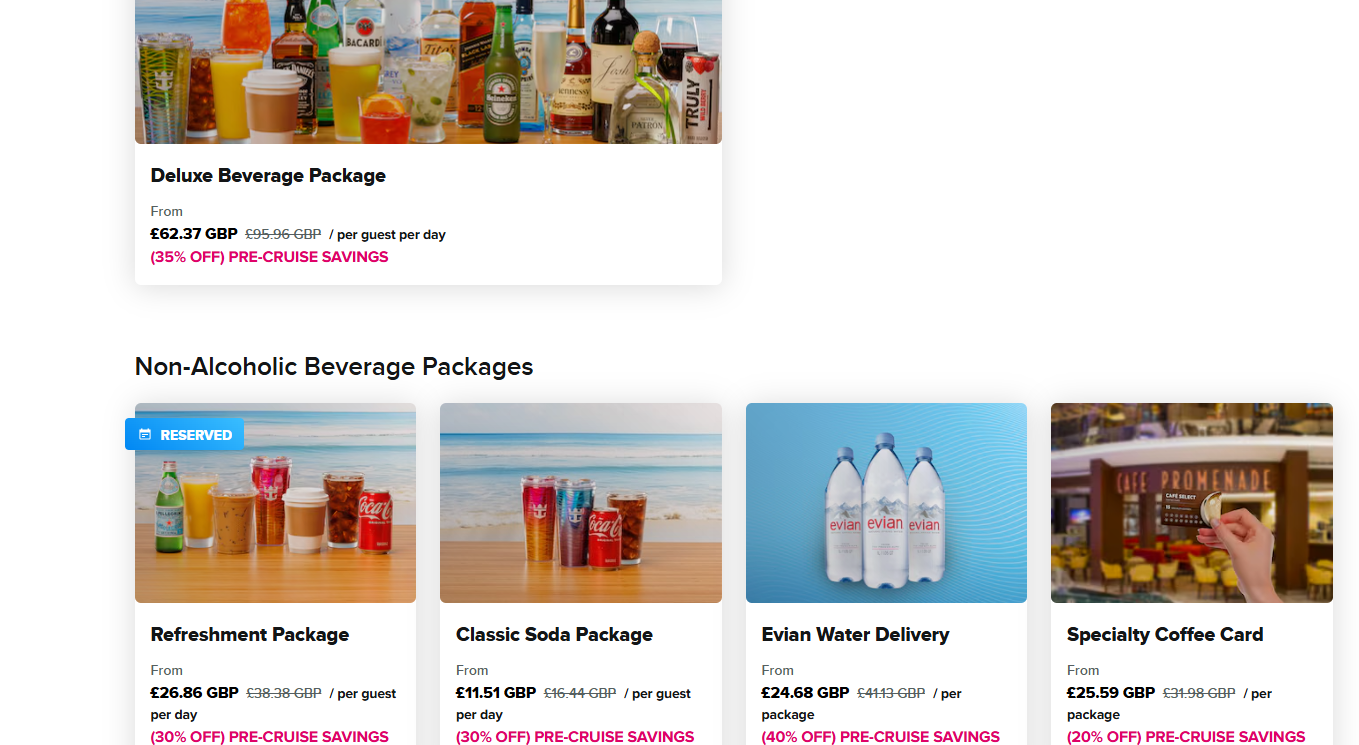
Task: Open the Deluxe Beverage Package title
Action: tap(268, 176)
